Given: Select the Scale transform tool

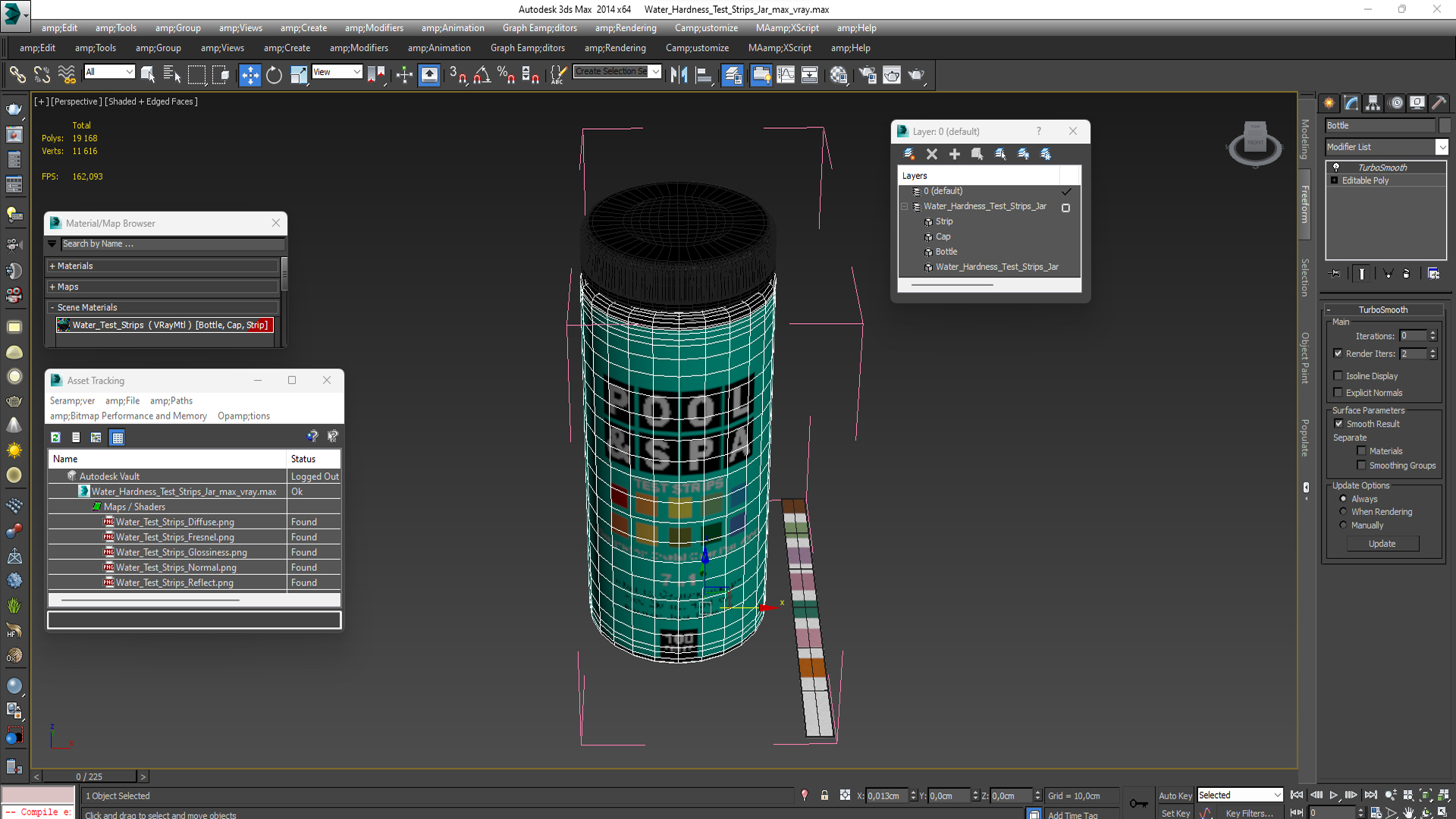Looking at the screenshot, I should click(298, 75).
